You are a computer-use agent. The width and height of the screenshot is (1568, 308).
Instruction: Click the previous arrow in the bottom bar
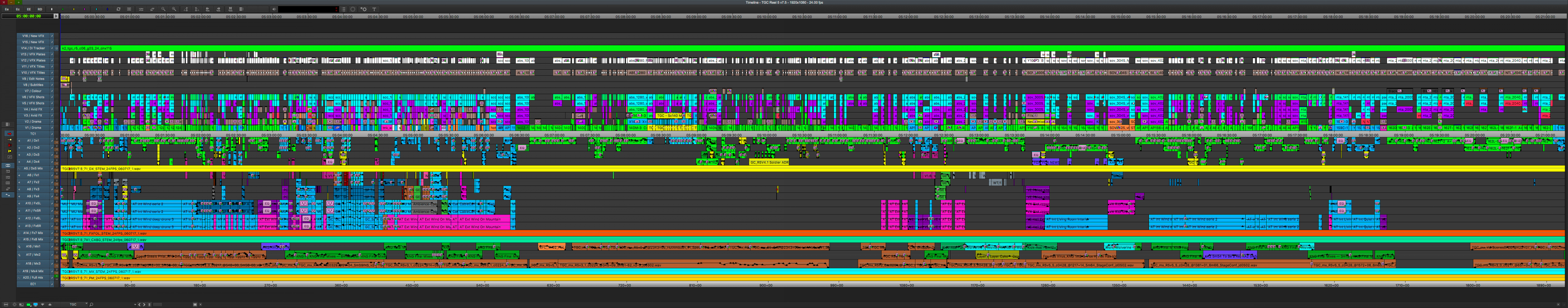(139, 304)
